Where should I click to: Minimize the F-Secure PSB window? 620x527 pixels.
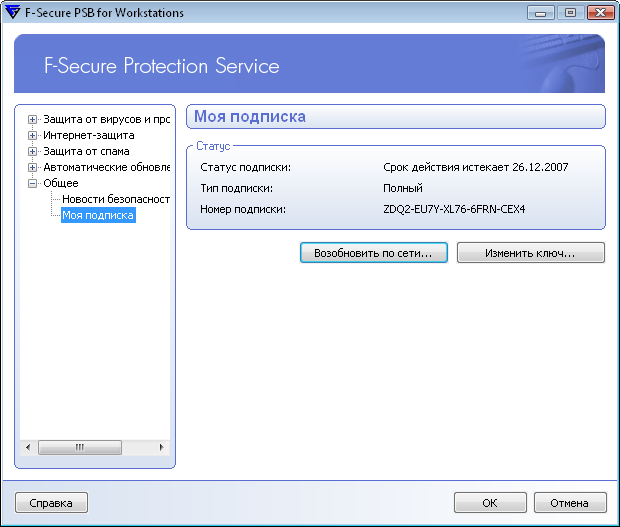pos(541,13)
